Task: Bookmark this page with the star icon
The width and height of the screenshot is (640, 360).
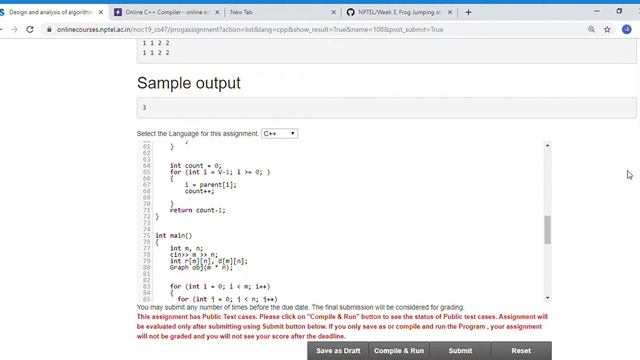Action: tap(607, 29)
